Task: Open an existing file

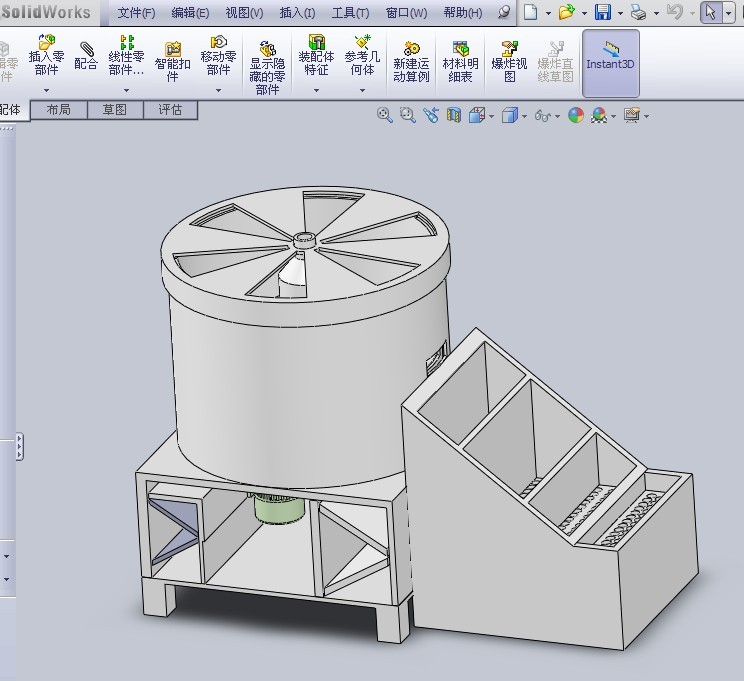Action: tap(567, 12)
